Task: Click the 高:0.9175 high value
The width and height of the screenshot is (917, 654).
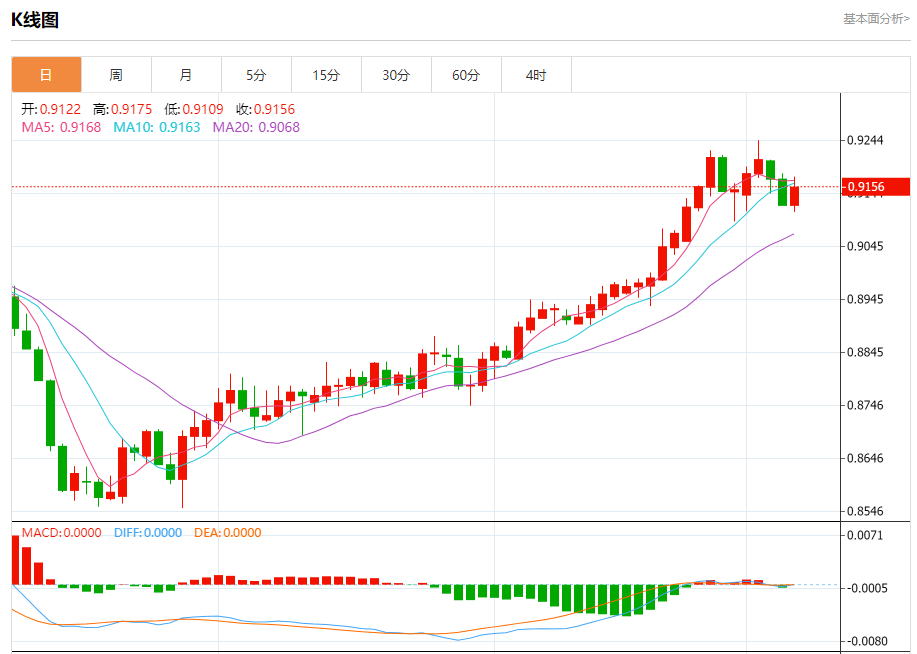Action: click(123, 109)
